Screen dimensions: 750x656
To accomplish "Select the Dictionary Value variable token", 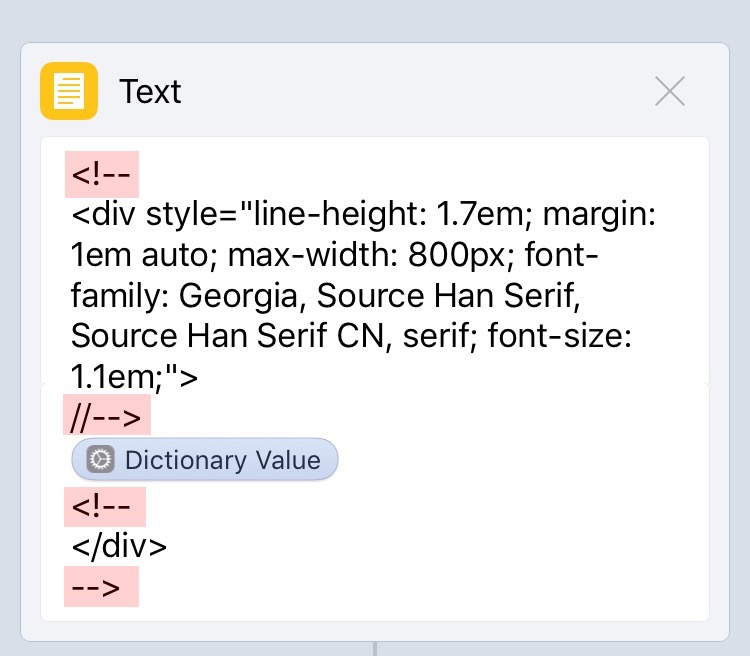I will (205, 460).
